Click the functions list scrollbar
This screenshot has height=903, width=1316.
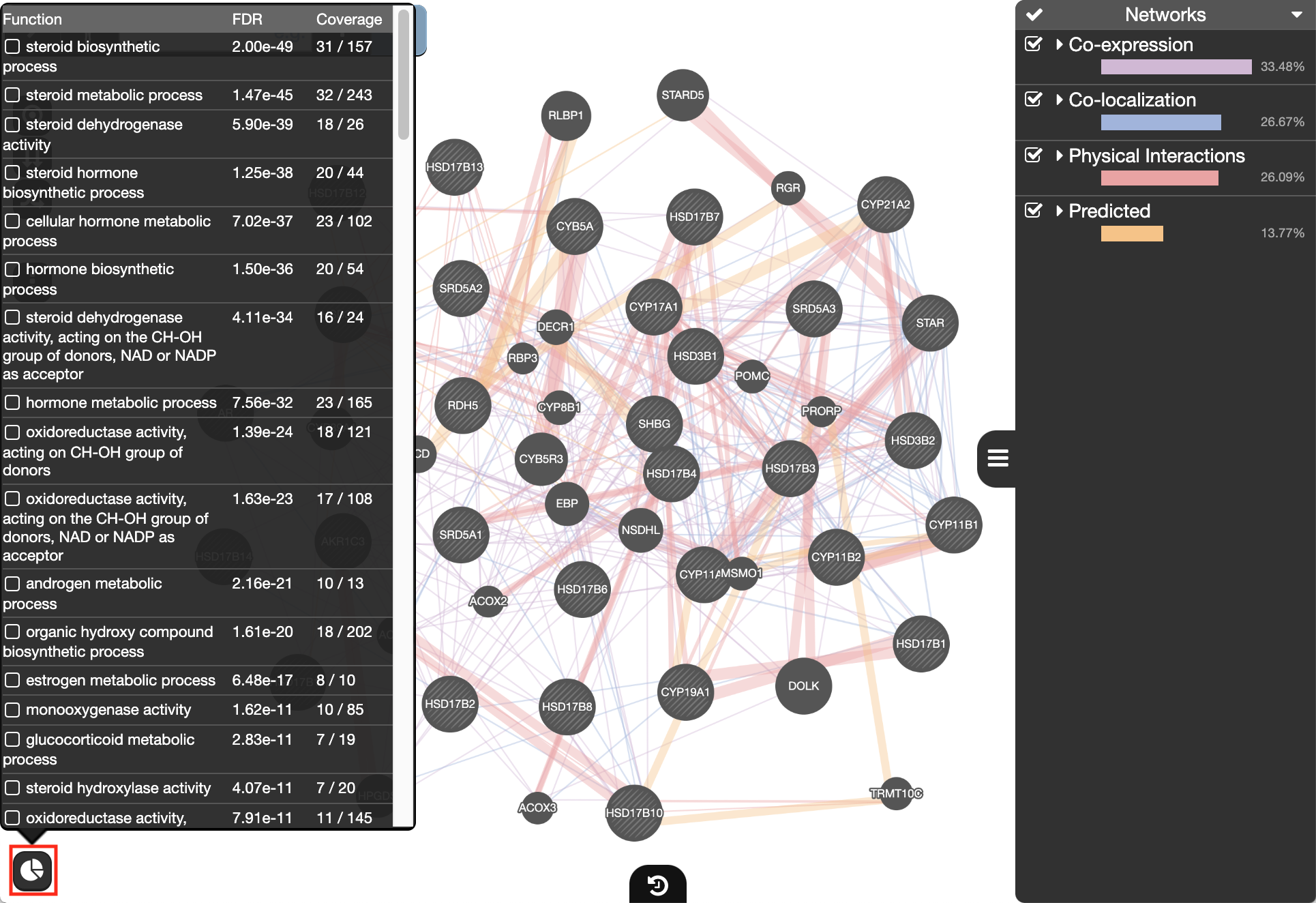tap(404, 75)
